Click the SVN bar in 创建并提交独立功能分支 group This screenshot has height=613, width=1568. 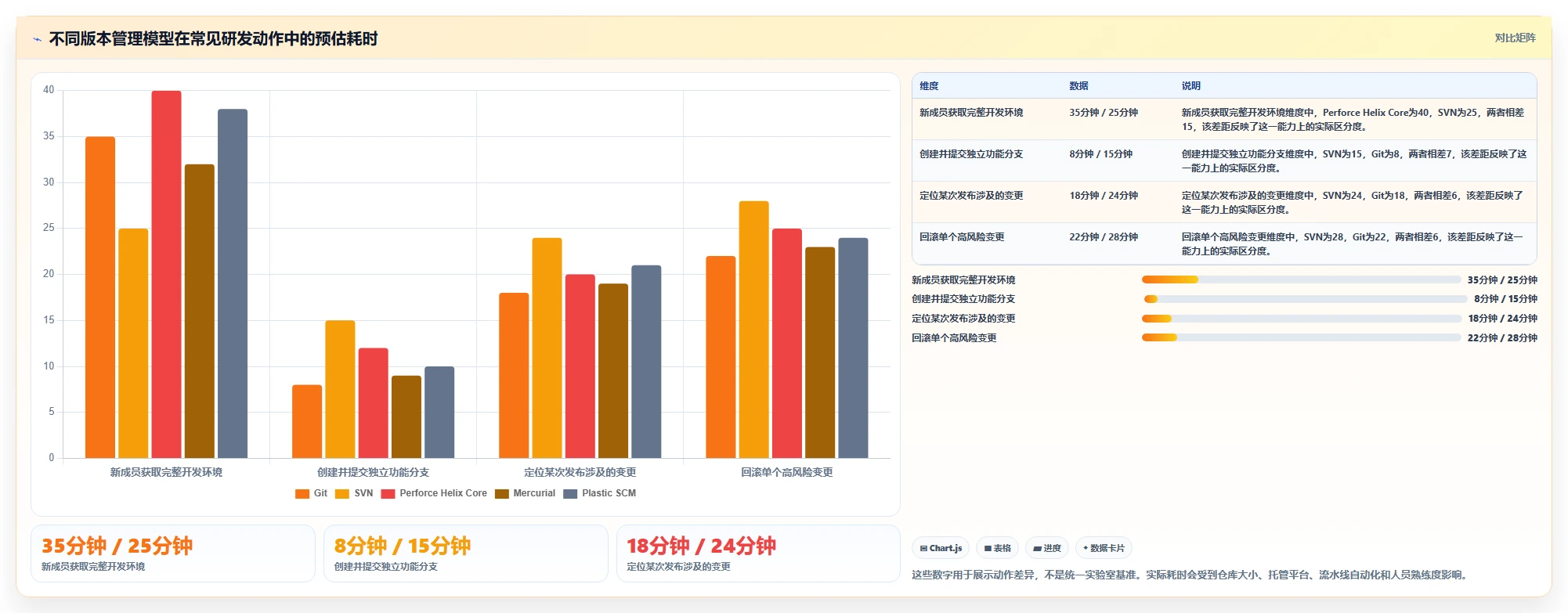coord(340,389)
